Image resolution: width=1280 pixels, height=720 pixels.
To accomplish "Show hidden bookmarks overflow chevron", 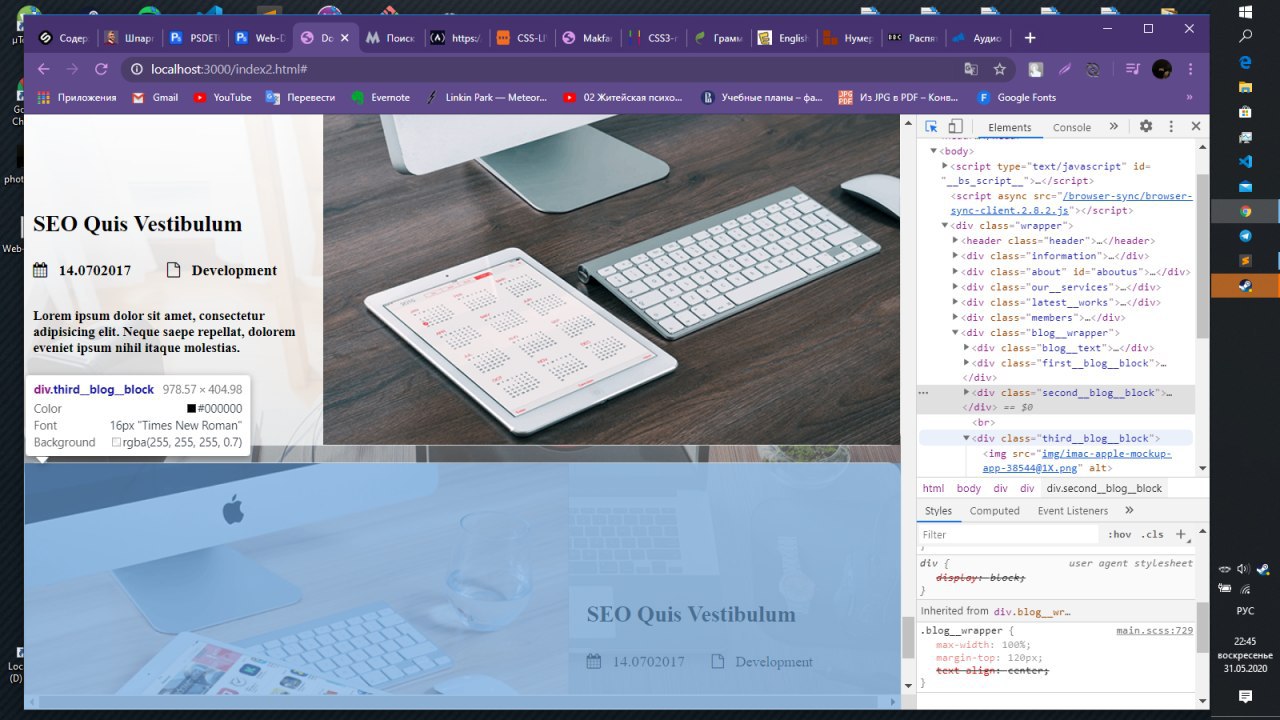I will click(x=1189, y=97).
